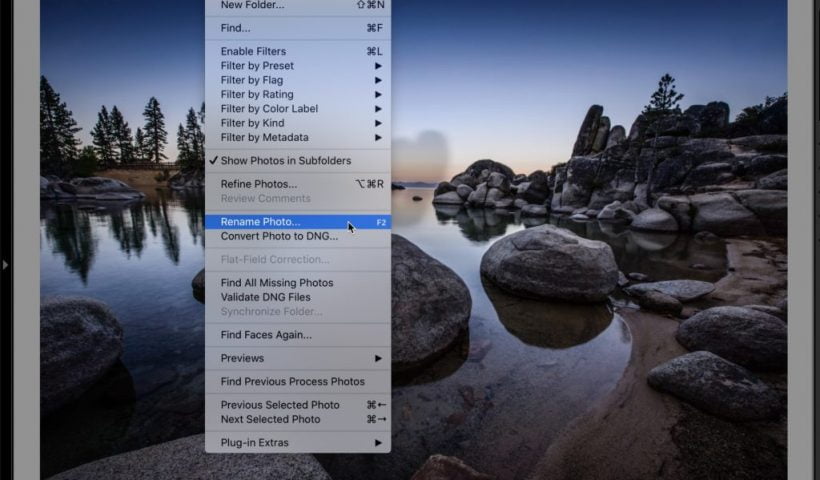The image size is (820, 480).
Task: Enable Filters from the menu
Action: click(253, 52)
